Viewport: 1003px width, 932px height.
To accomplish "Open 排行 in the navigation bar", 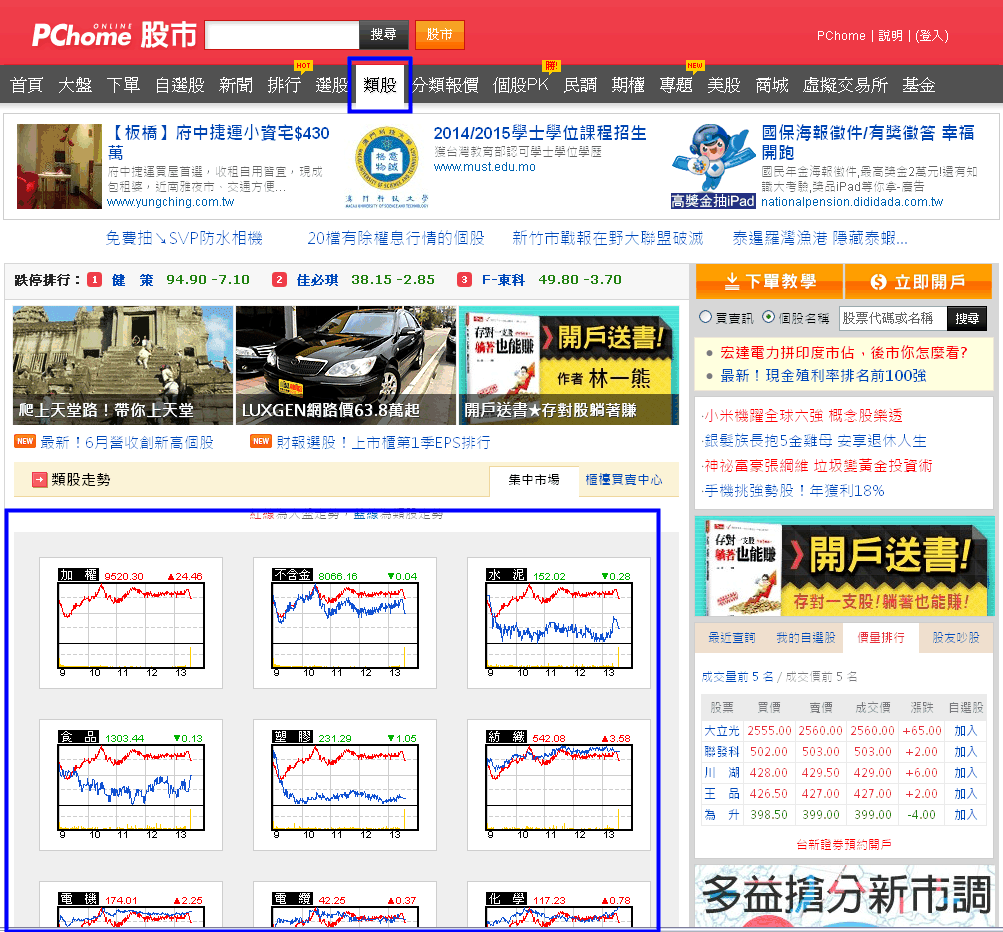I will [x=284, y=84].
